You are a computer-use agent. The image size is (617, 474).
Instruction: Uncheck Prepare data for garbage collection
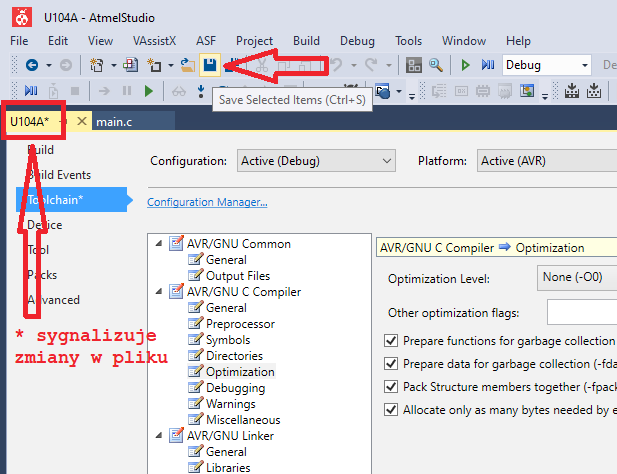tap(391, 364)
